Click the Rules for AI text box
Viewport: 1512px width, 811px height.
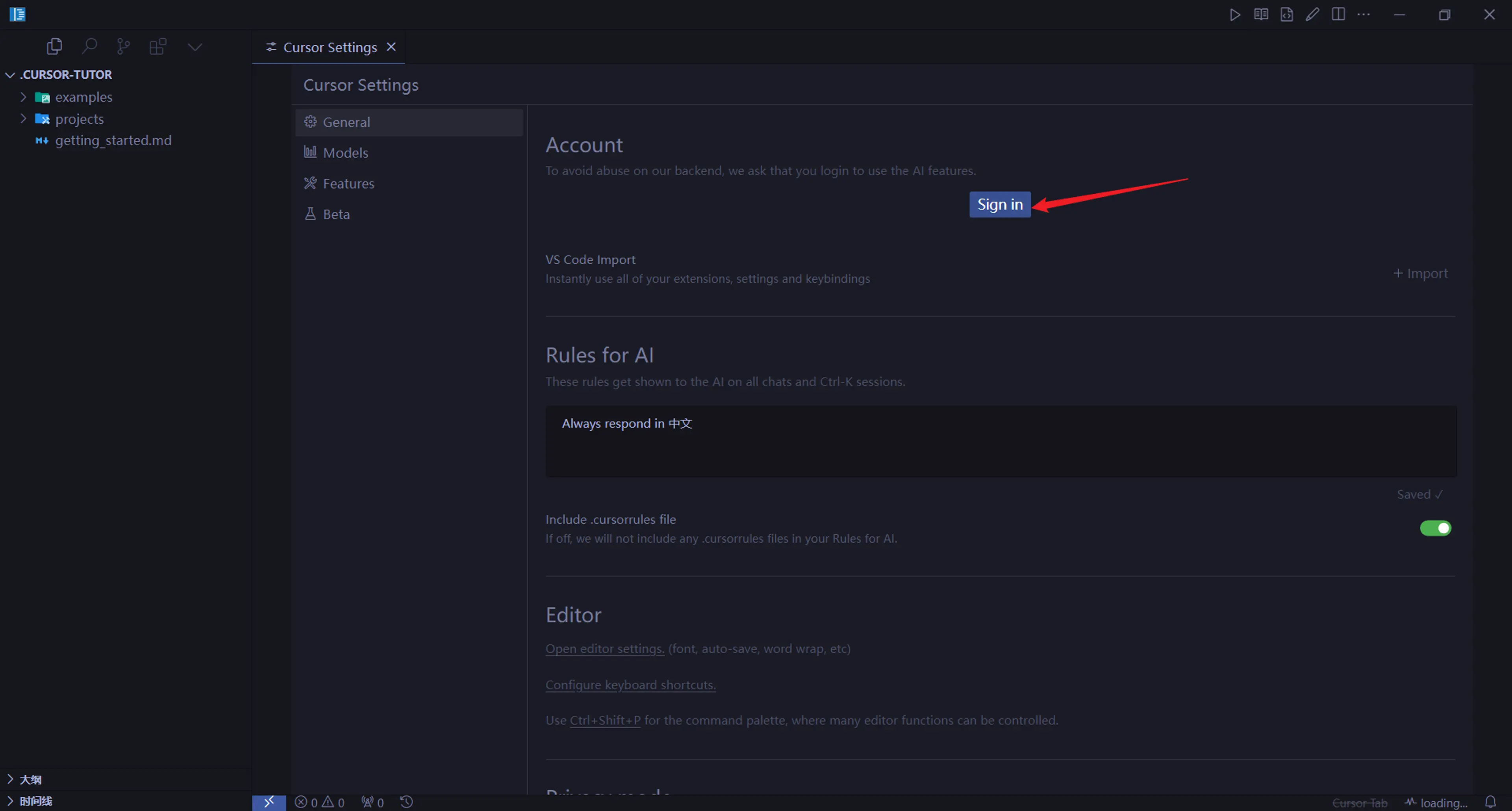(x=1000, y=441)
